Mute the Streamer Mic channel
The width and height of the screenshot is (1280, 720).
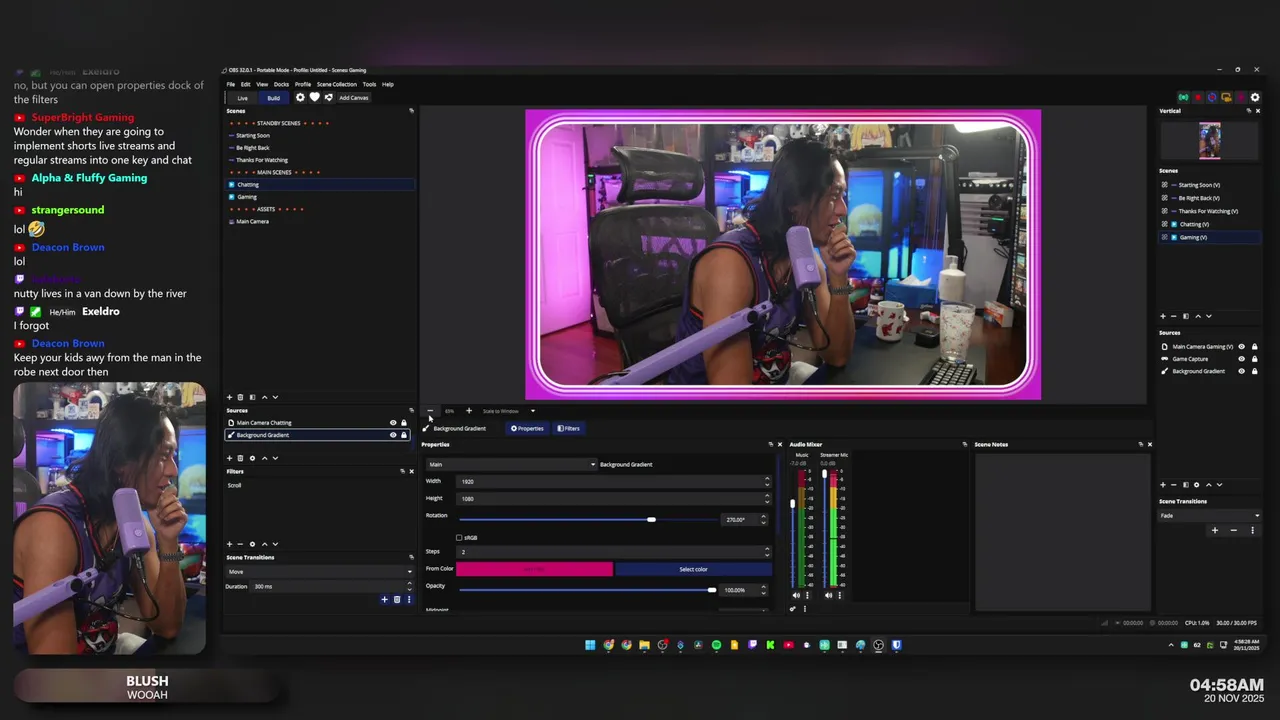[x=827, y=595]
